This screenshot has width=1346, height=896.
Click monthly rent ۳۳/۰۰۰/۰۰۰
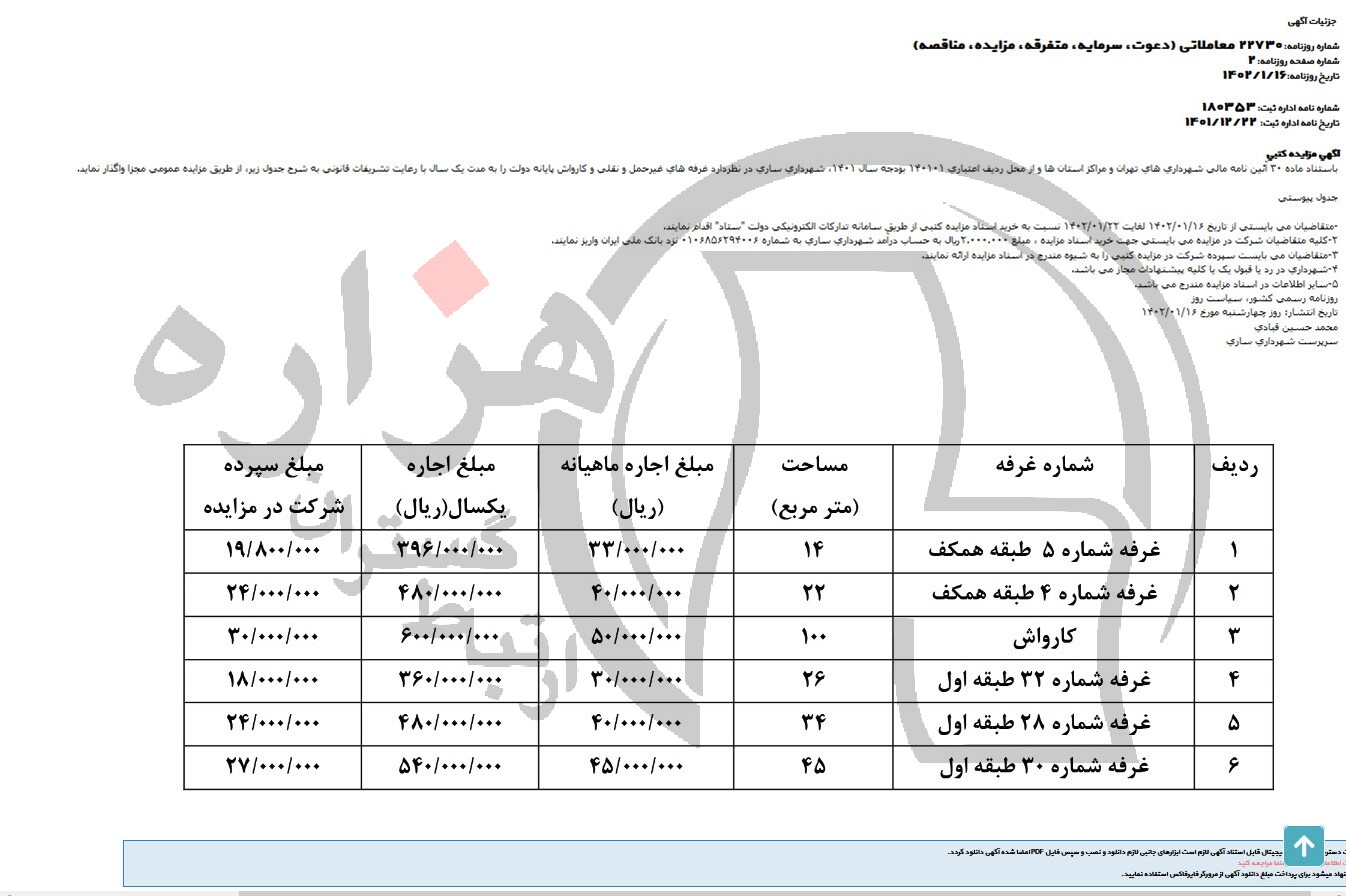click(x=637, y=551)
